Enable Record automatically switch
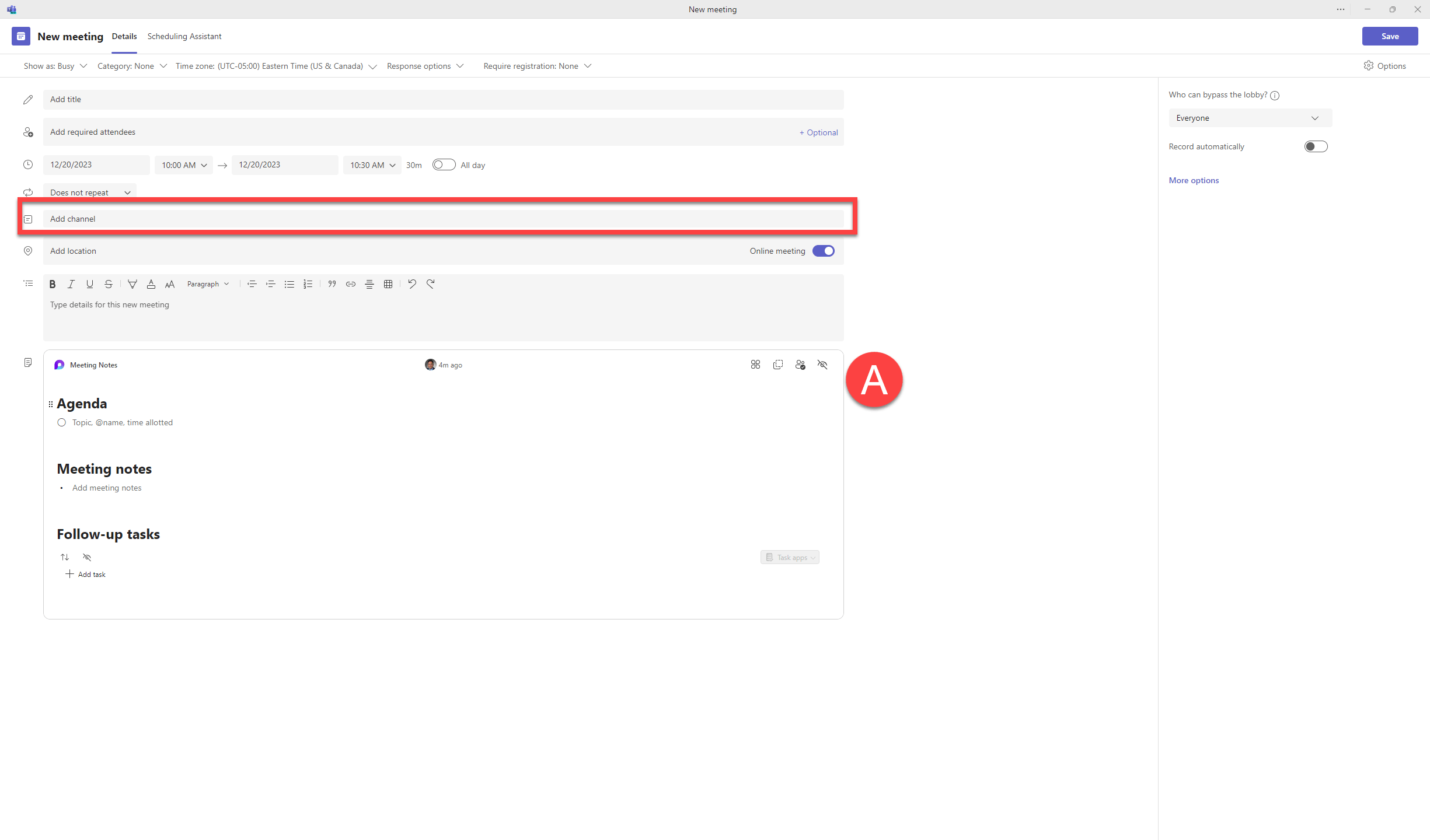This screenshot has width=1430, height=840. [x=1316, y=146]
